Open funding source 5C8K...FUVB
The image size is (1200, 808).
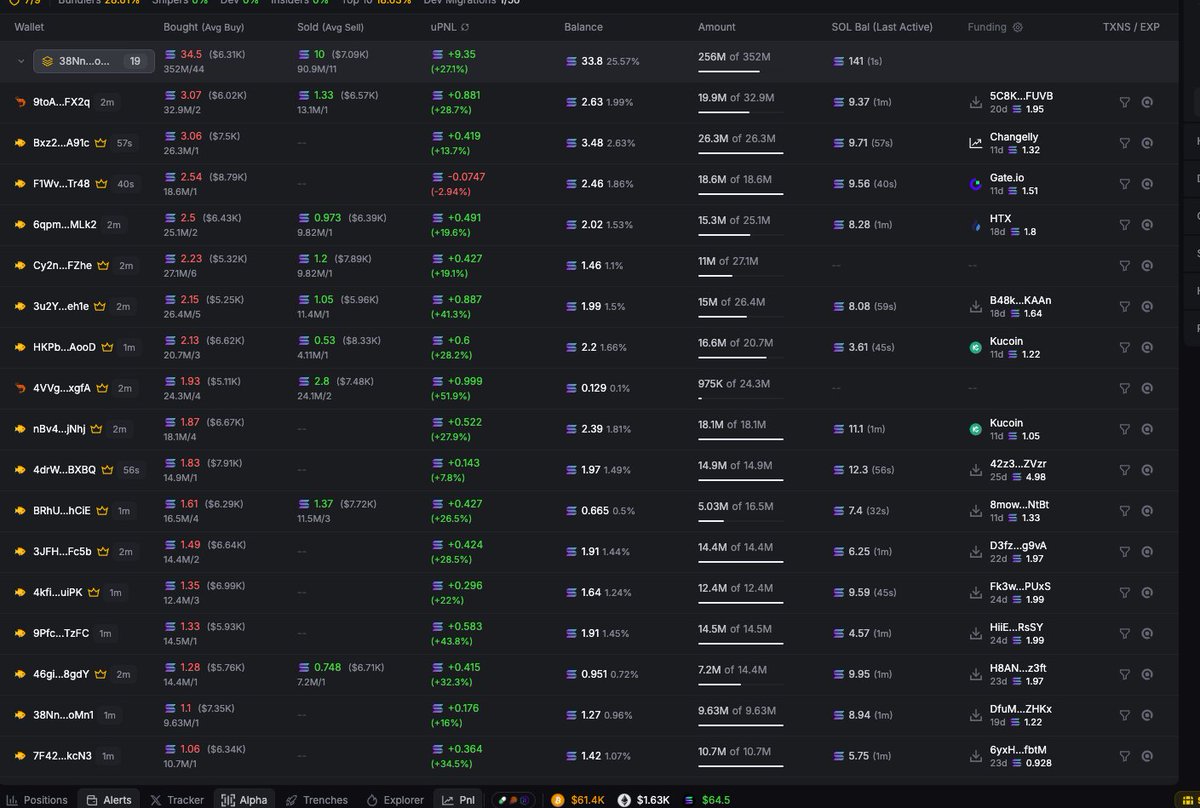pyautogui.click(x=1021, y=96)
